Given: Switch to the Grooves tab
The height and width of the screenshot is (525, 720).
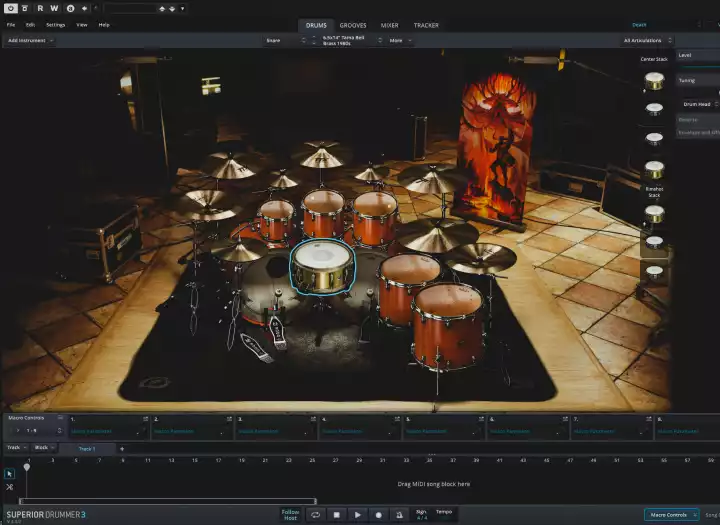Looking at the screenshot, I should click(x=352, y=25).
